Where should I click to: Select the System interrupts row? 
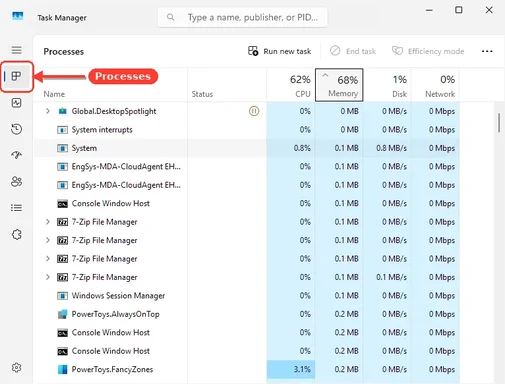point(247,130)
